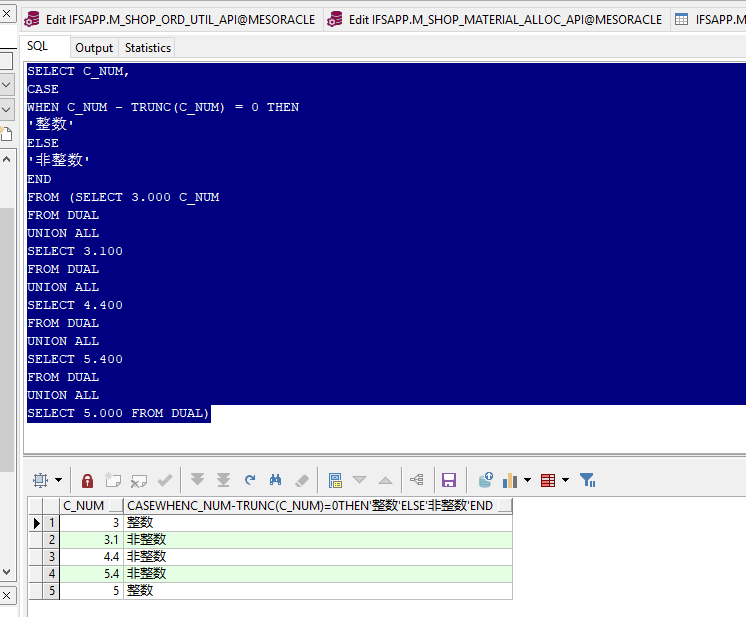Click the 整数 cell in row 1
This screenshot has width=746, height=617.
(x=318, y=523)
